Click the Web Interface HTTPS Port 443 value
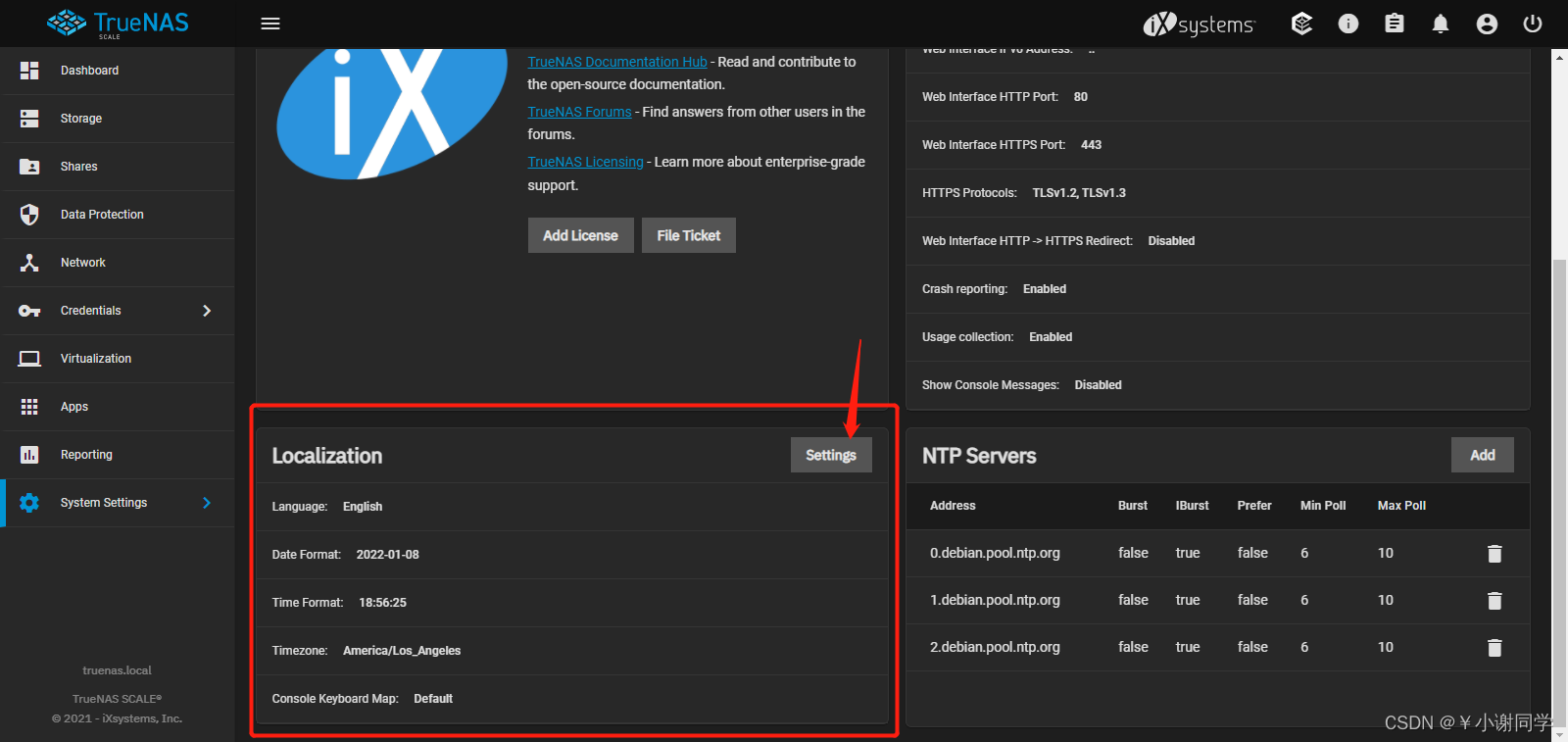Screen dimensions: 1568x742 click(x=1092, y=145)
